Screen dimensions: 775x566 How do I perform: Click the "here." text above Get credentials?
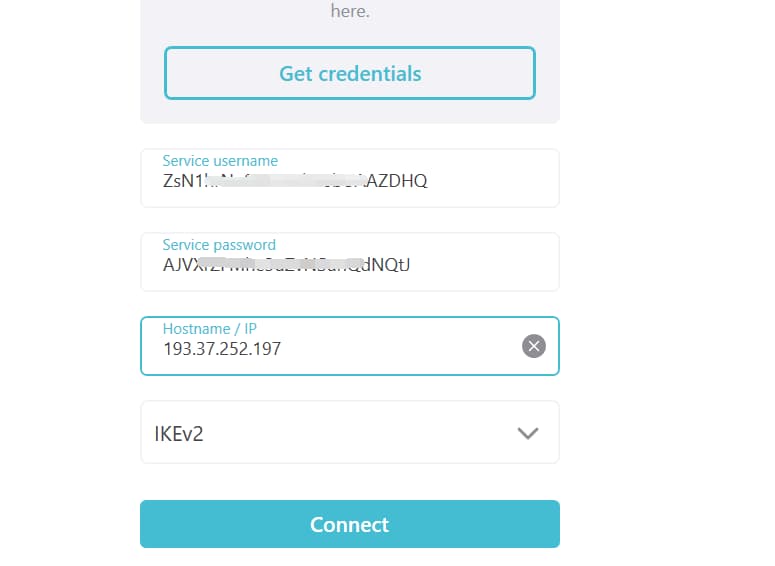350,12
